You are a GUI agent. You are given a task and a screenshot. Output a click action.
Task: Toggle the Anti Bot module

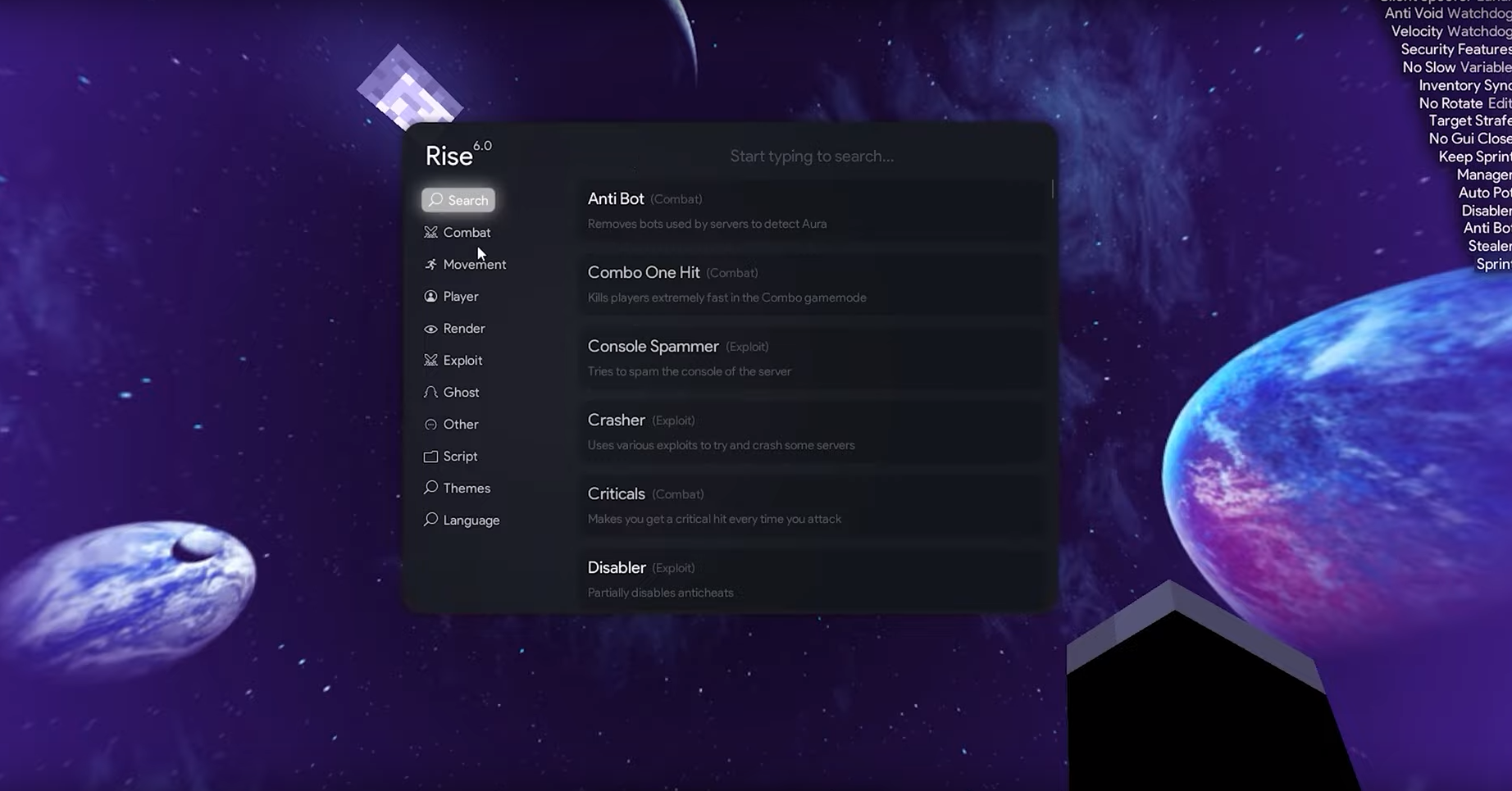click(813, 211)
